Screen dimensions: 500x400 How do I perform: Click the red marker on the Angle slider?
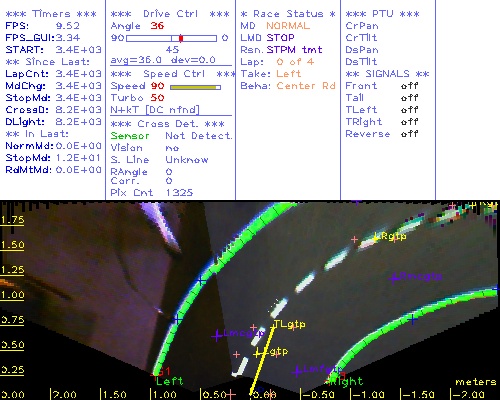tap(181, 38)
